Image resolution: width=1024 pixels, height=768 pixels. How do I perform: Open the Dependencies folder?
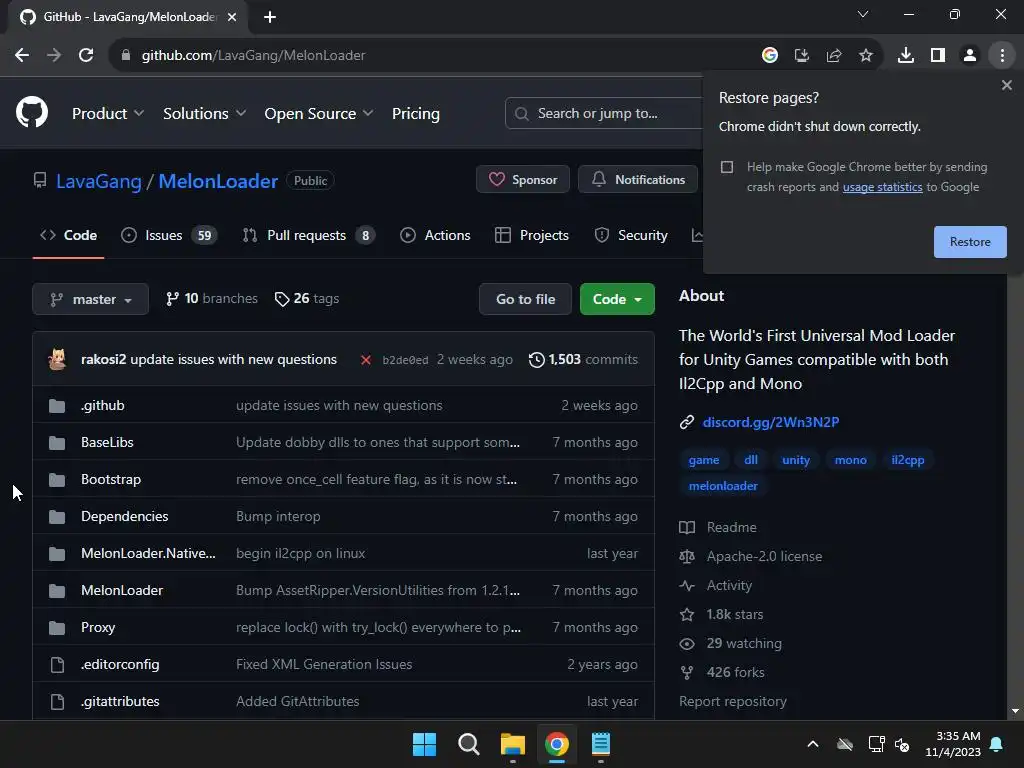(125, 516)
